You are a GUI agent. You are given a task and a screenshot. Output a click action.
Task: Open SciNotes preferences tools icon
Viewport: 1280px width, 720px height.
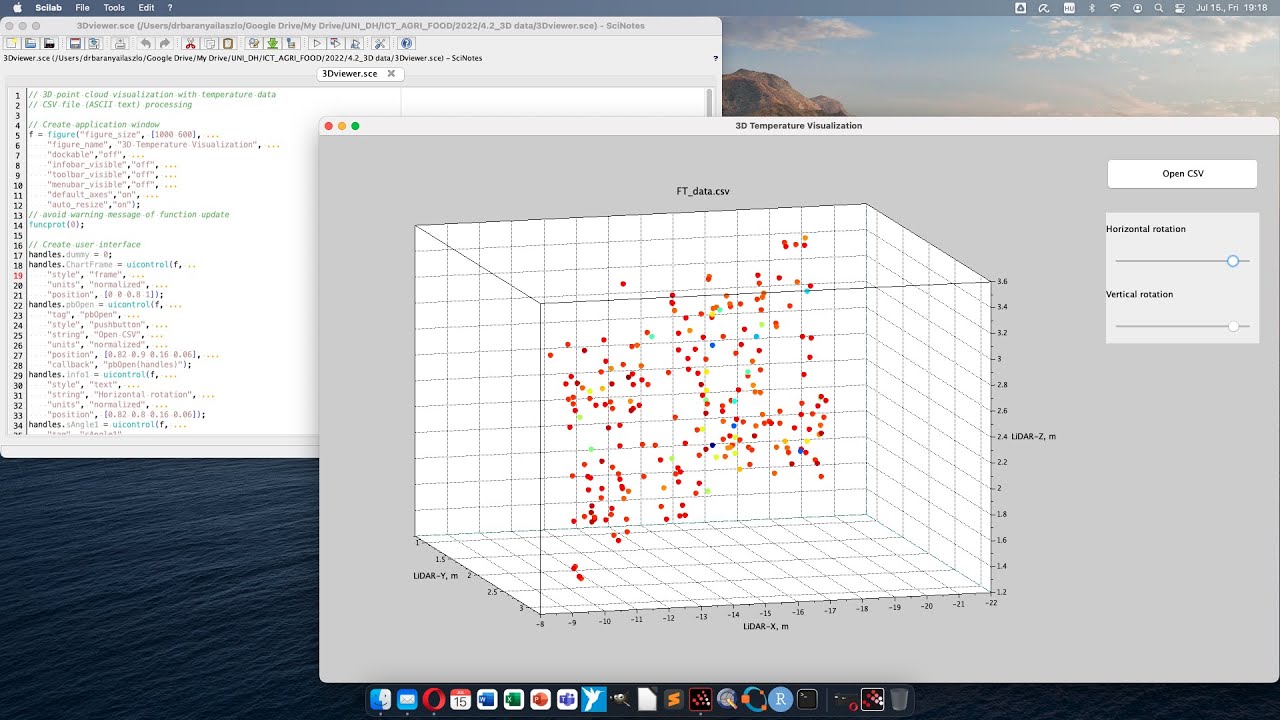click(380, 43)
